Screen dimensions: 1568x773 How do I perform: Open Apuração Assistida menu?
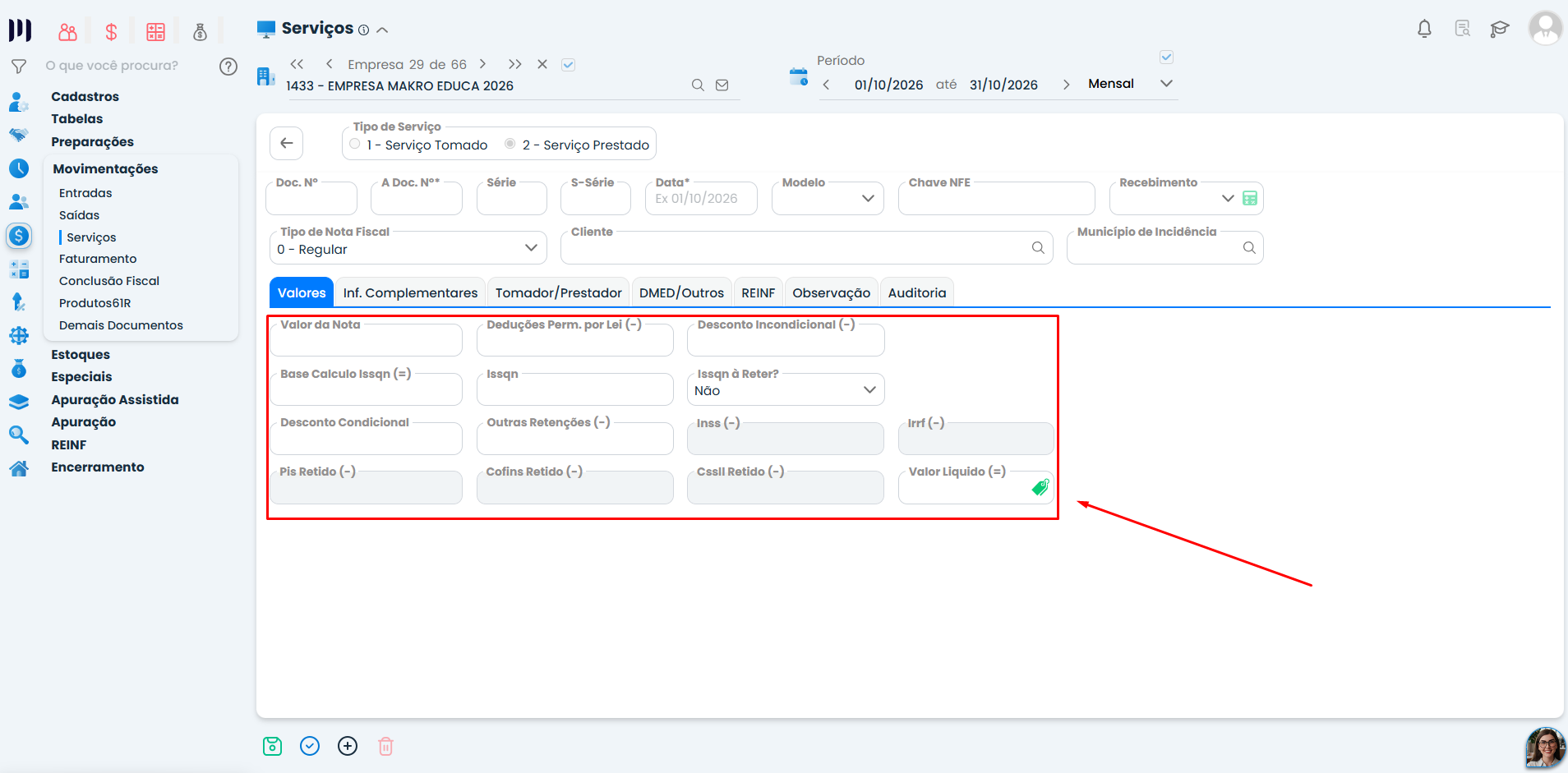click(x=115, y=400)
